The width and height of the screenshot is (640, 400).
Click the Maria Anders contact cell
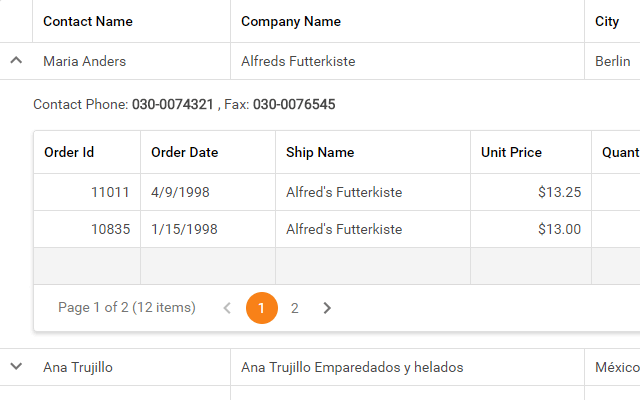coord(85,61)
